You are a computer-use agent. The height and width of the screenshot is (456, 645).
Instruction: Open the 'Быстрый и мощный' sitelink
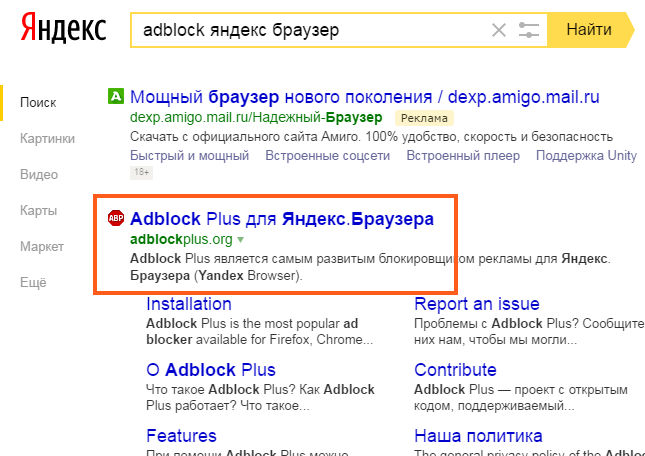click(x=190, y=156)
